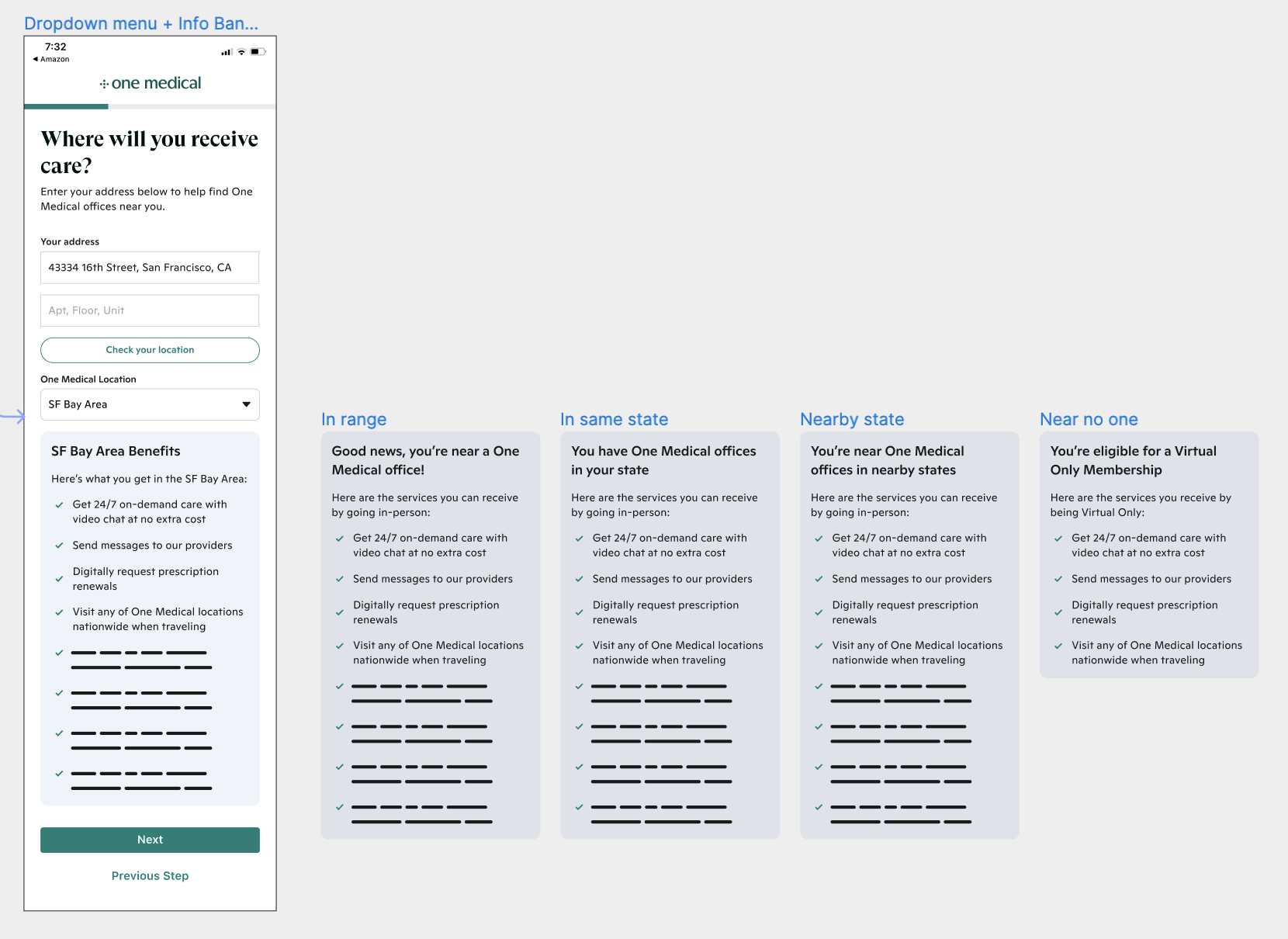The height and width of the screenshot is (939, 1288).
Task: Select the Near no one label
Action: (x=1089, y=419)
